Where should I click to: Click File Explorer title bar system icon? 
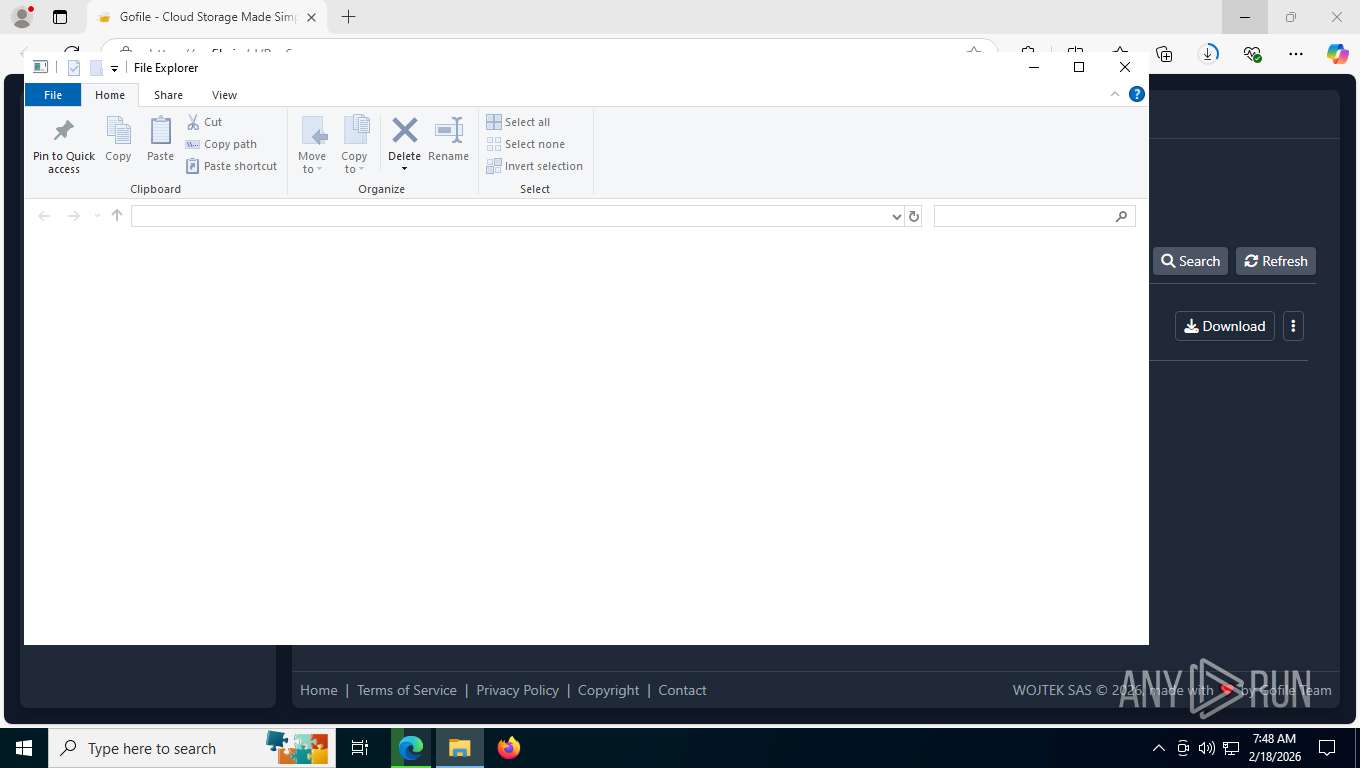tap(40, 67)
